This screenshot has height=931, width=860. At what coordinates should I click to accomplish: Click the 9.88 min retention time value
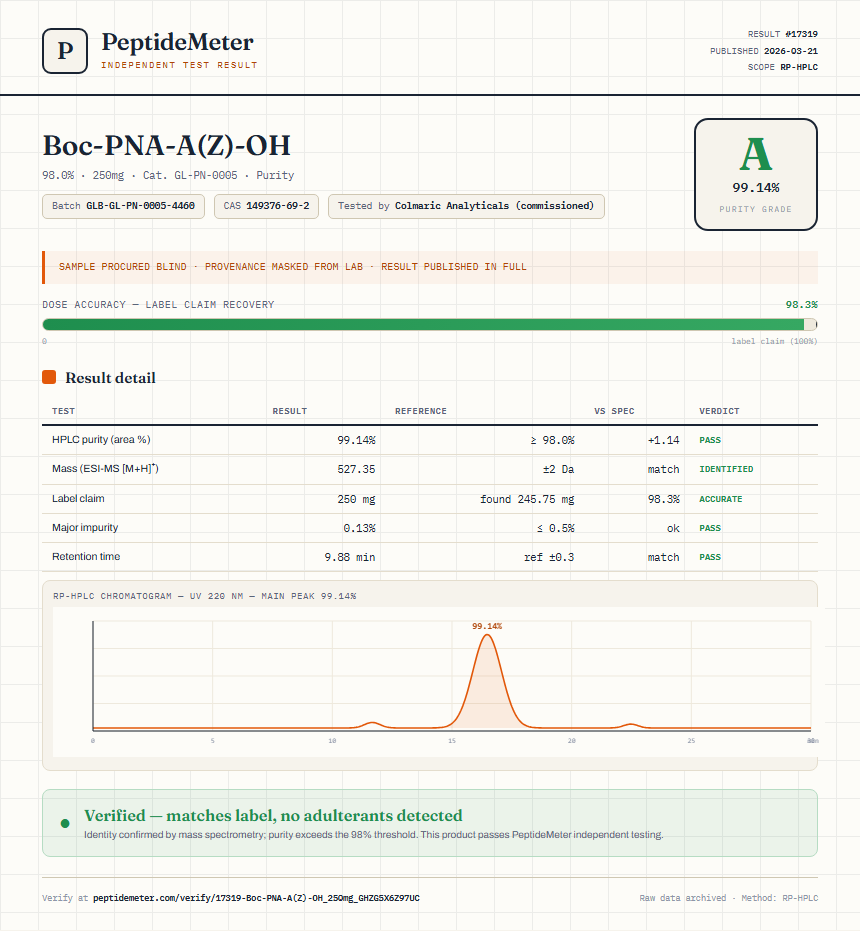[350, 557]
